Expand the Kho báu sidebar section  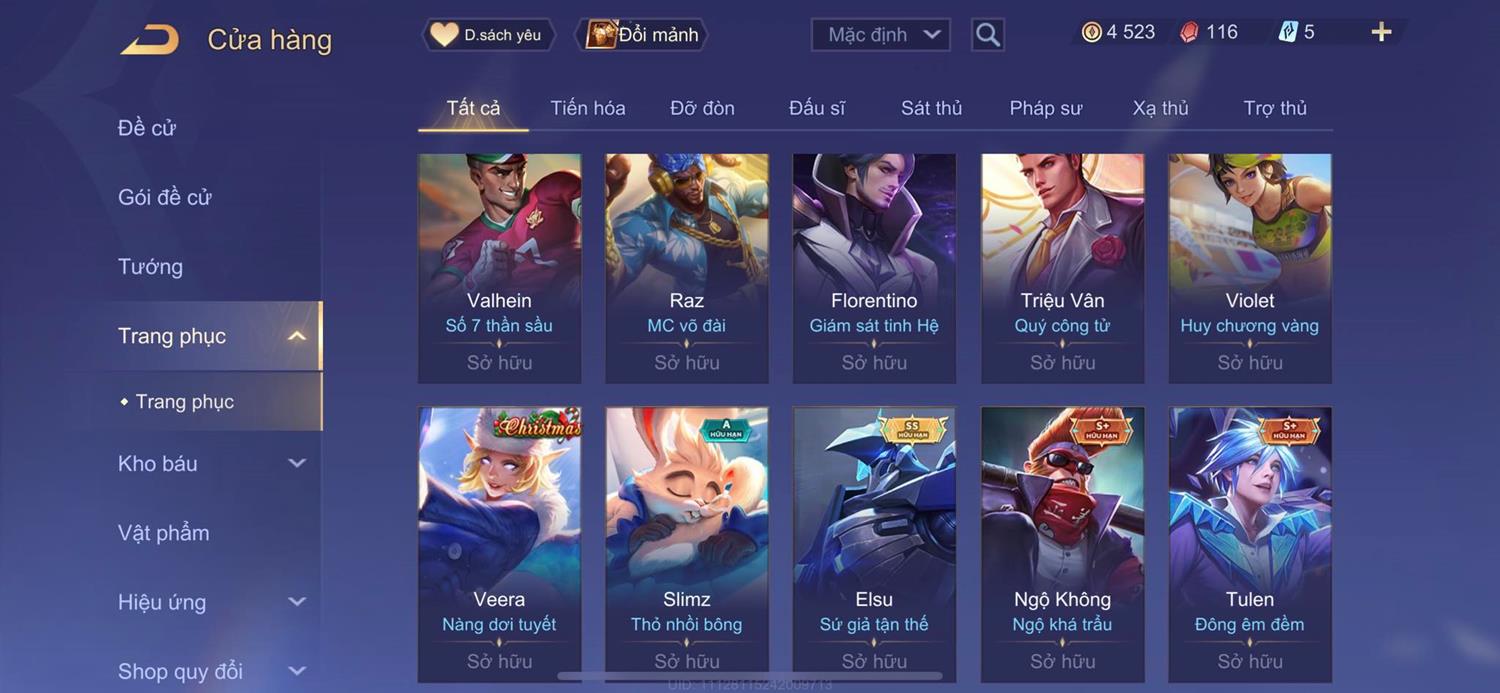point(297,463)
